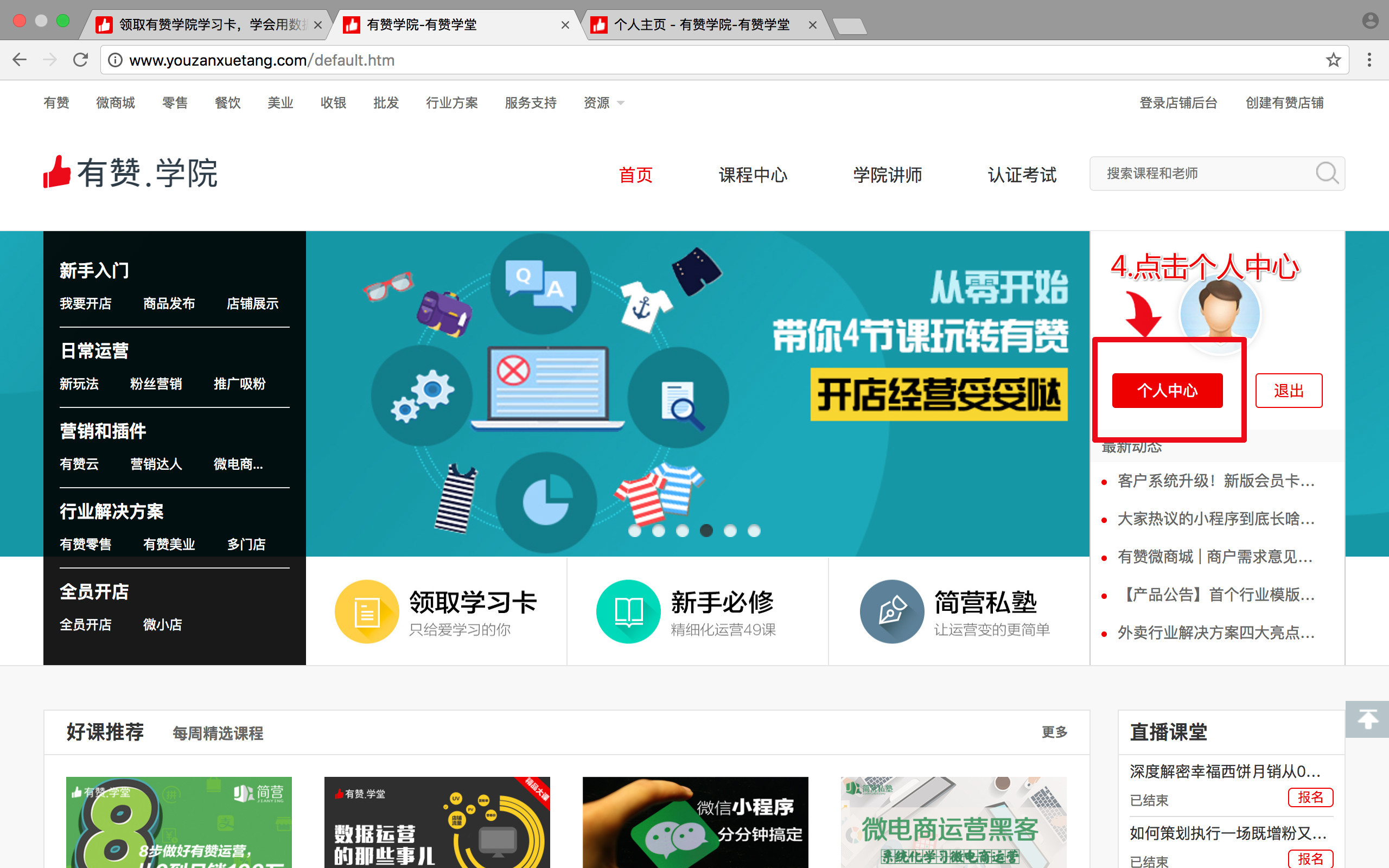Screen dimensions: 1389x868
Task: Click the 零售 top link
Action: coord(175,103)
